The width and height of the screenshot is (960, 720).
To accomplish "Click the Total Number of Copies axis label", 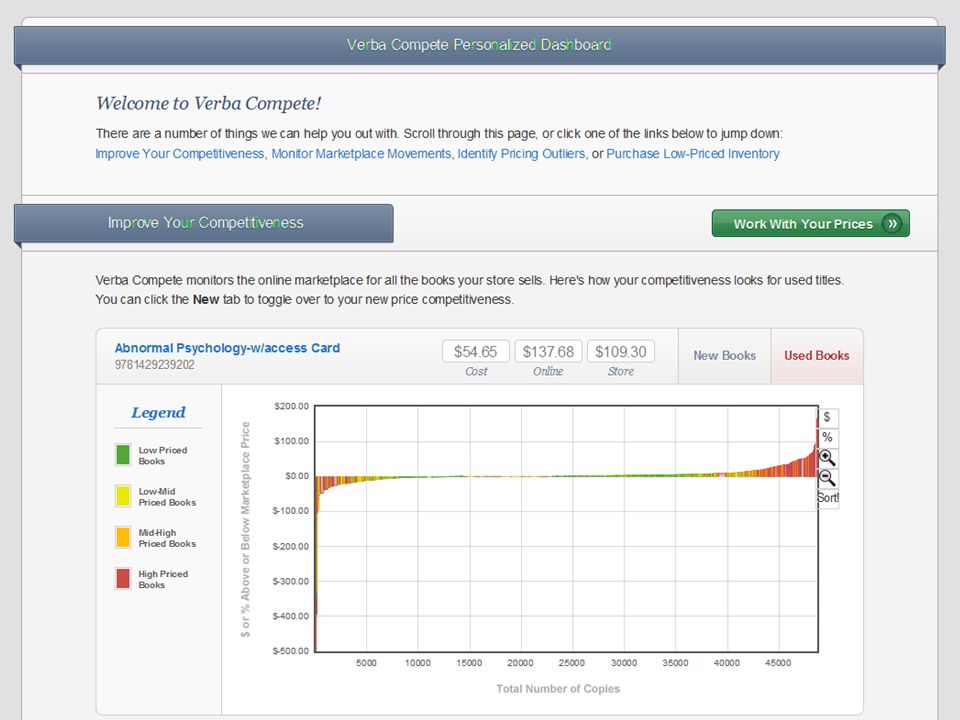I will tap(558, 689).
